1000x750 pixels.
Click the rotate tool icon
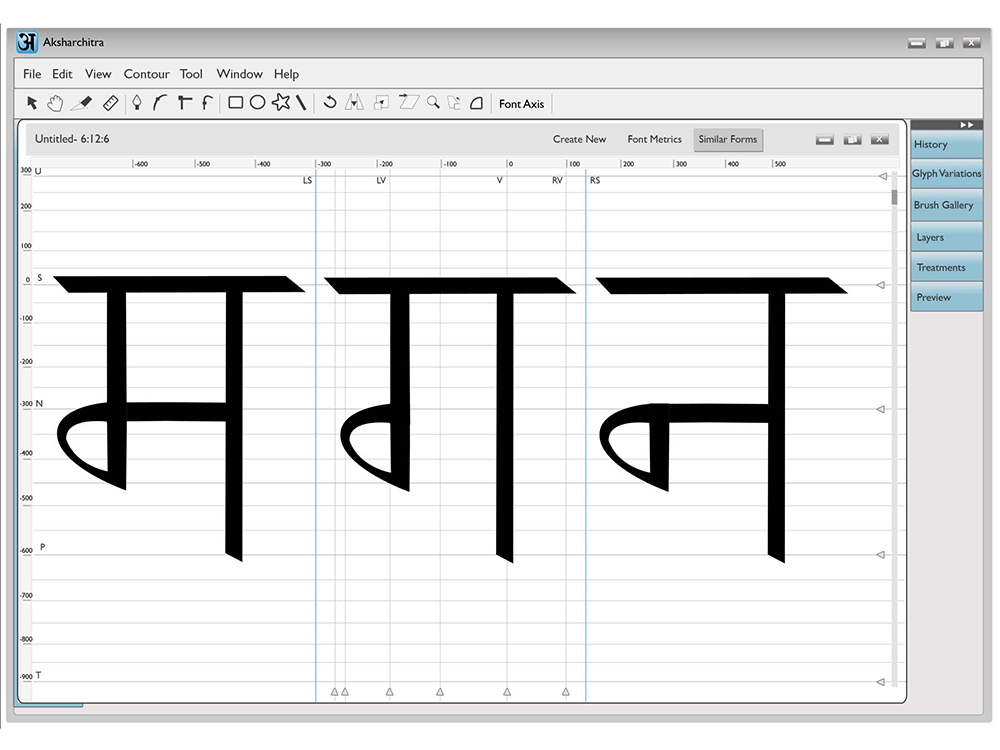(330, 102)
